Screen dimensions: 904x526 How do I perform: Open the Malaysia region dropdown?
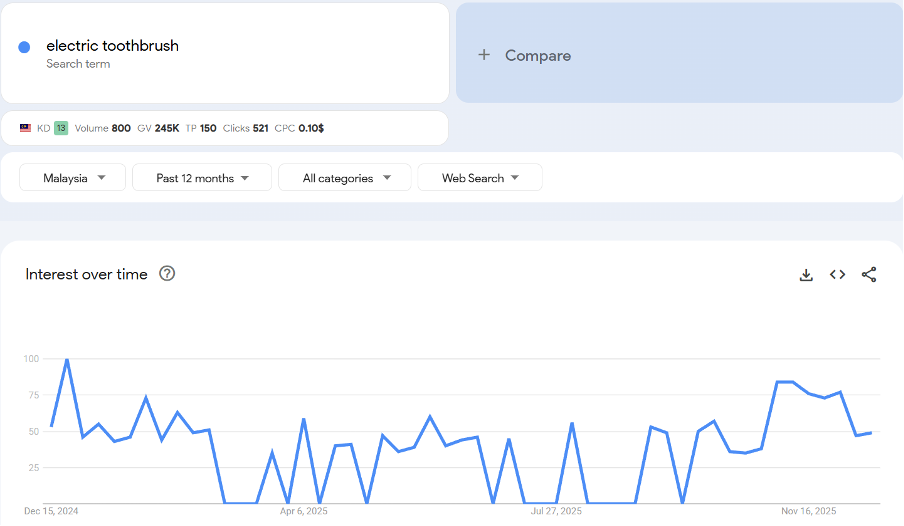(73, 178)
